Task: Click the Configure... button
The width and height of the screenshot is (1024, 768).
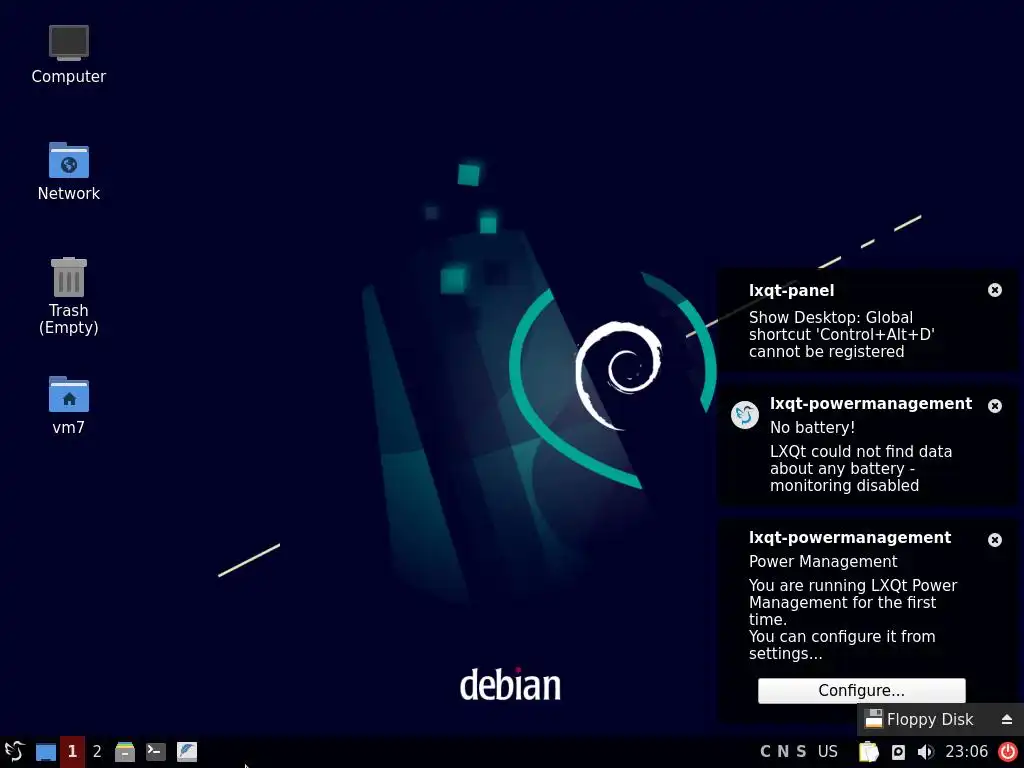Action: click(861, 690)
